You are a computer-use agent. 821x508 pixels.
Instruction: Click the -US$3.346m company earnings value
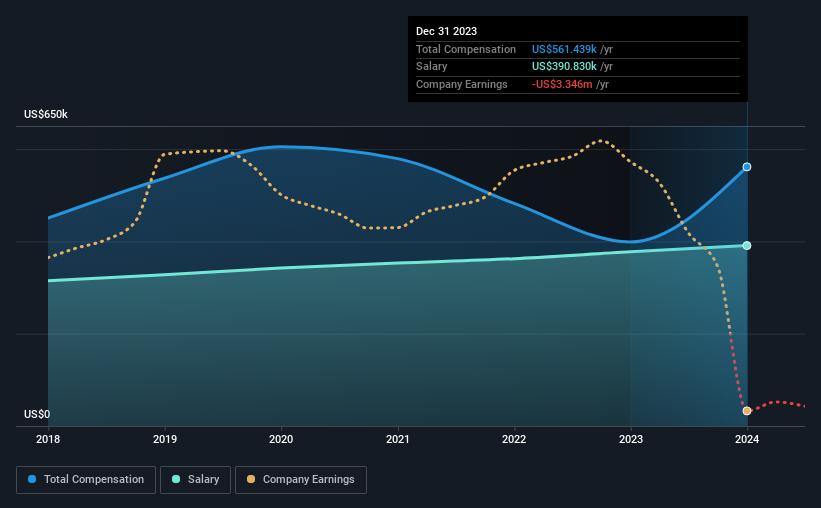click(562, 84)
